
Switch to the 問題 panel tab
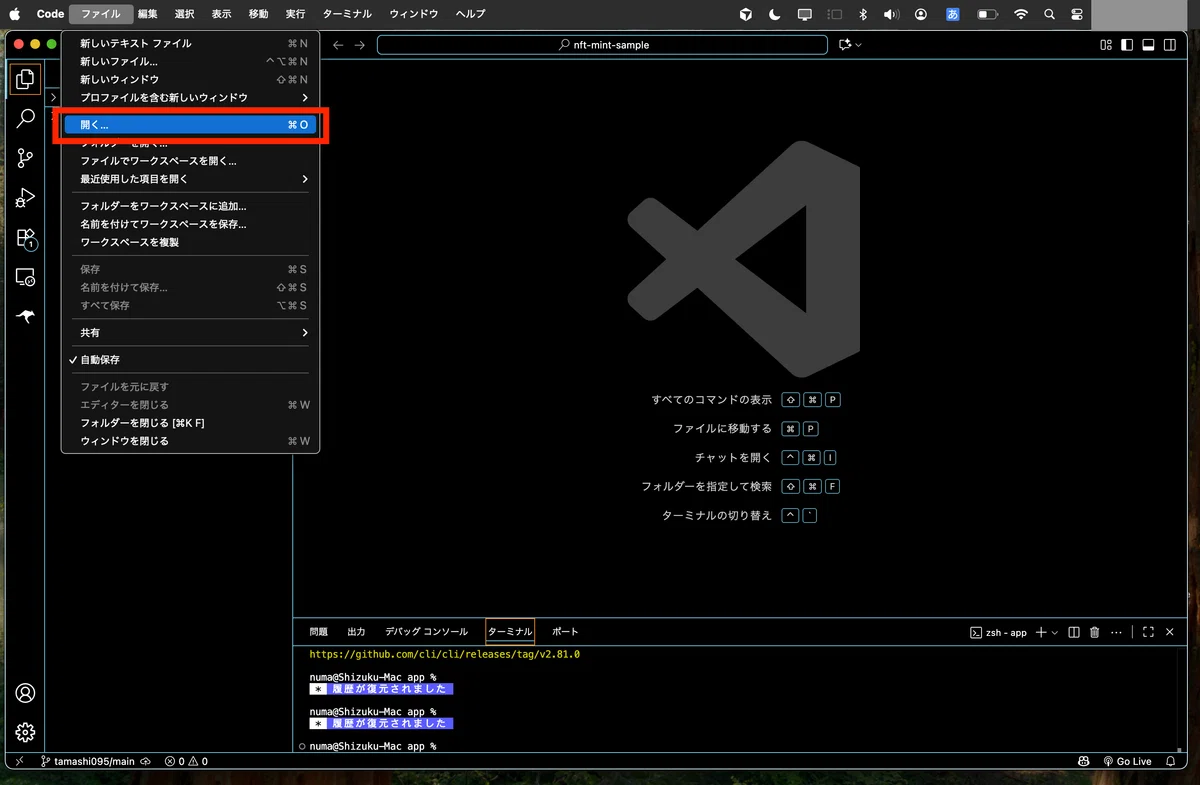click(318, 632)
